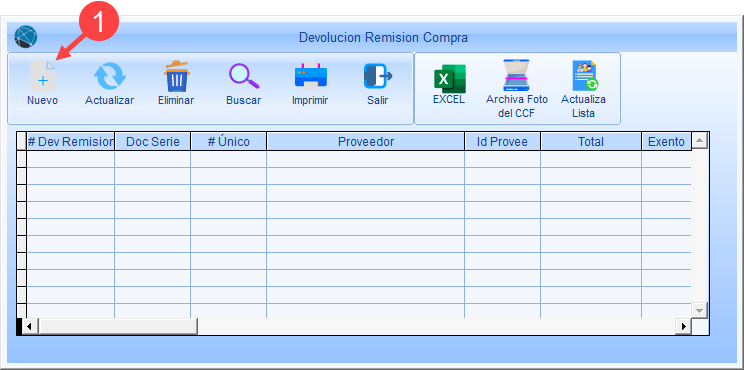Click the vertical scrollbar down arrow

(x=699, y=310)
